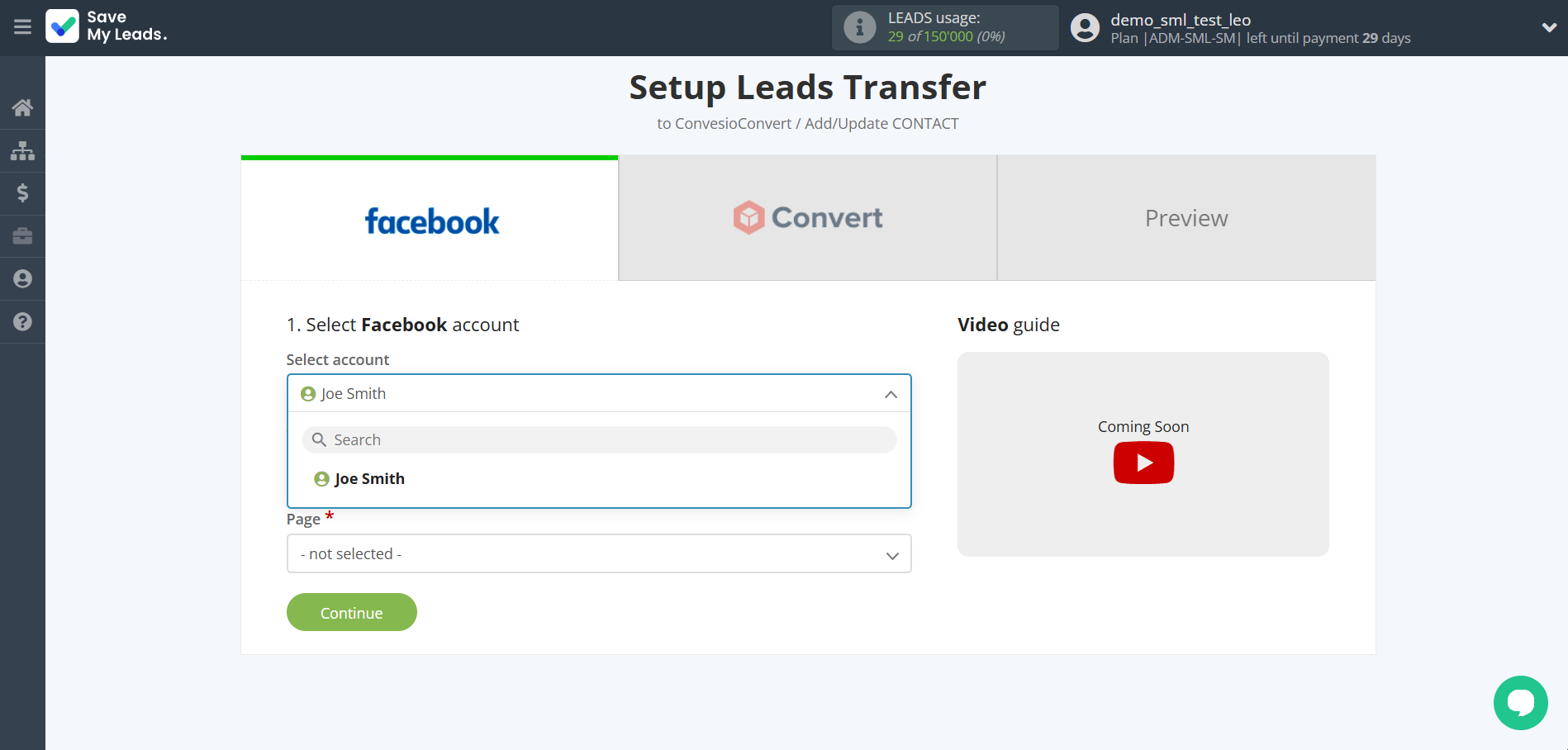Switch to the Convert tab

click(x=808, y=218)
